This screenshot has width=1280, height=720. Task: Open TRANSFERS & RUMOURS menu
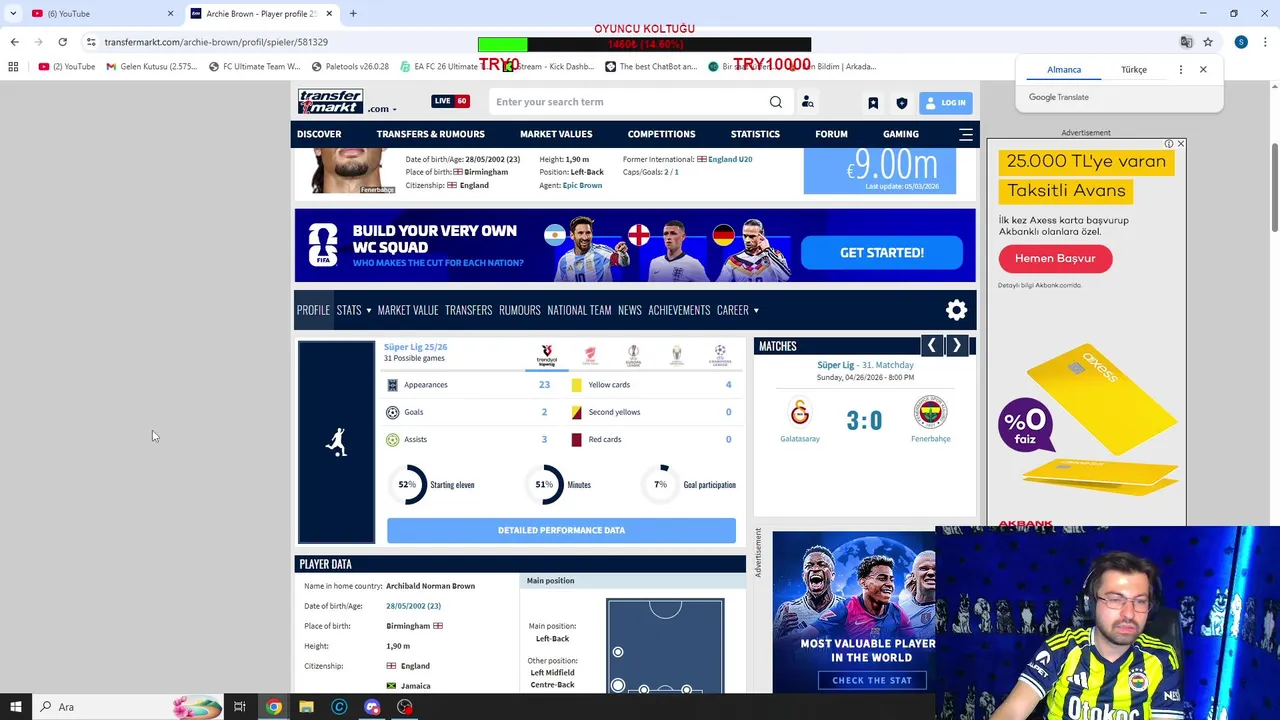coord(430,134)
